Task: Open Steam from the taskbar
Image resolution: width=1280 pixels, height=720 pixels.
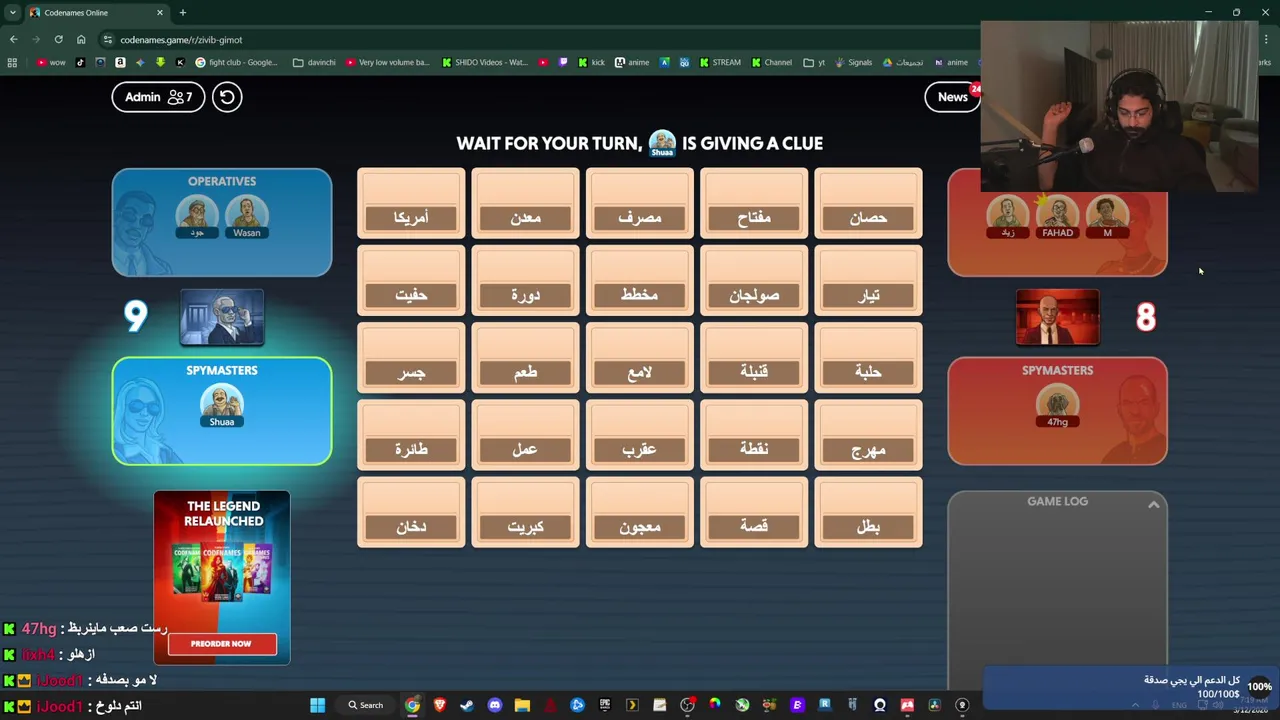Action: click(x=467, y=705)
